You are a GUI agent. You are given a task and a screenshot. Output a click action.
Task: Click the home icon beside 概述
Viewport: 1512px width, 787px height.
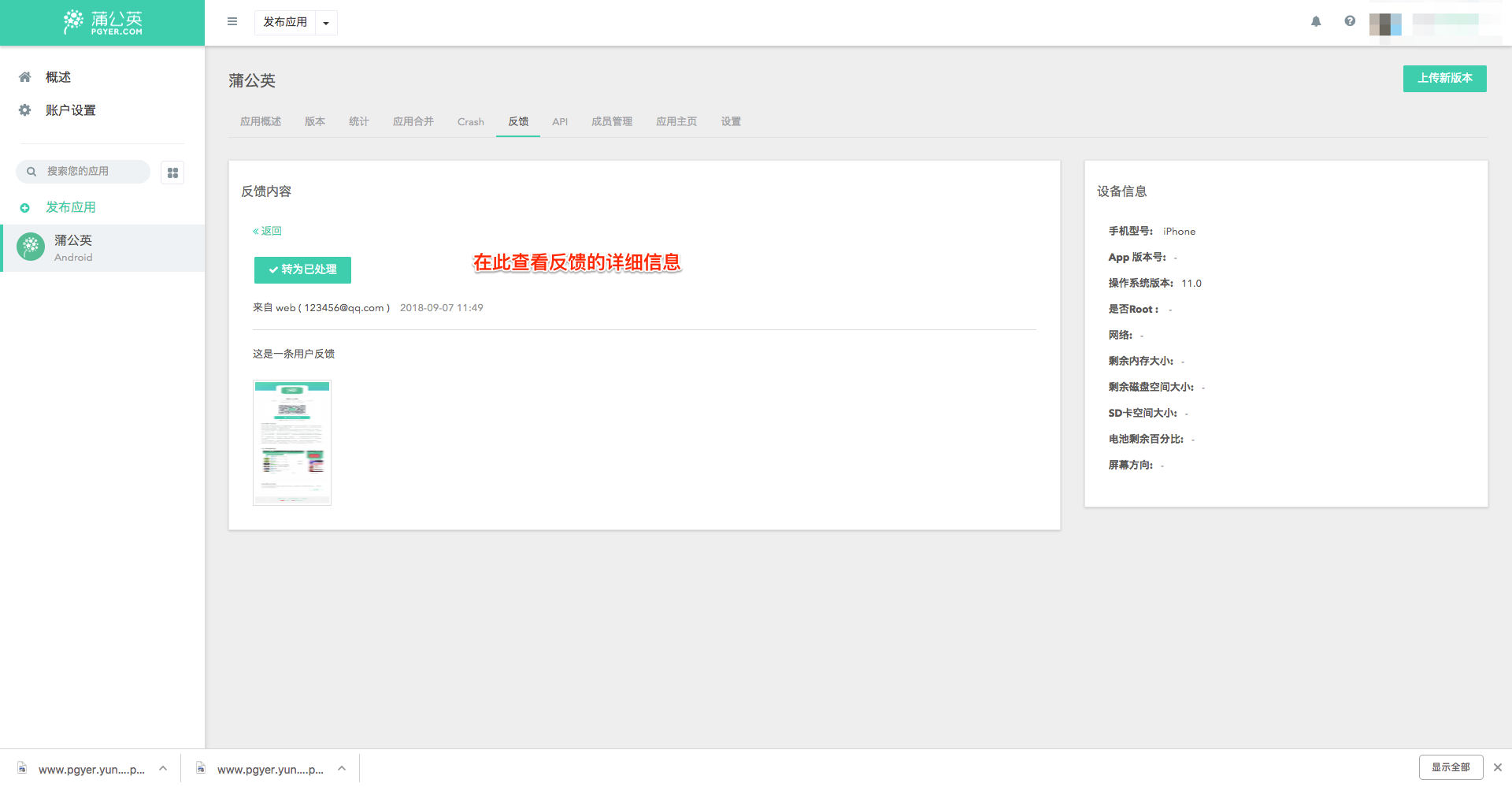(25, 77)
